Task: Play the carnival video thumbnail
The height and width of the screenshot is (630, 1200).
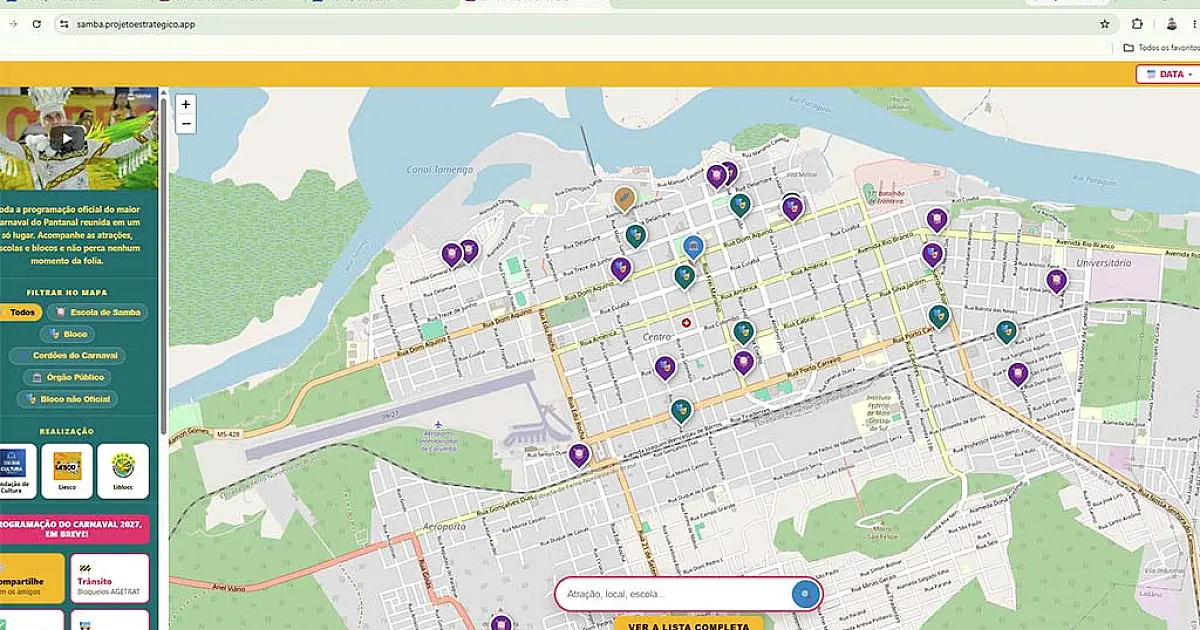Action: tap(67, 140)
